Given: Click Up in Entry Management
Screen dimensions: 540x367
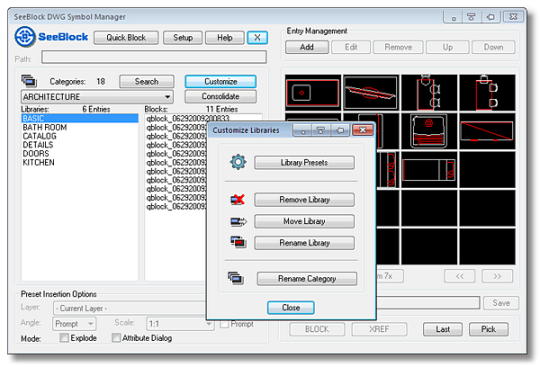Looking at the screenshot, I should (x=447, y=47).
